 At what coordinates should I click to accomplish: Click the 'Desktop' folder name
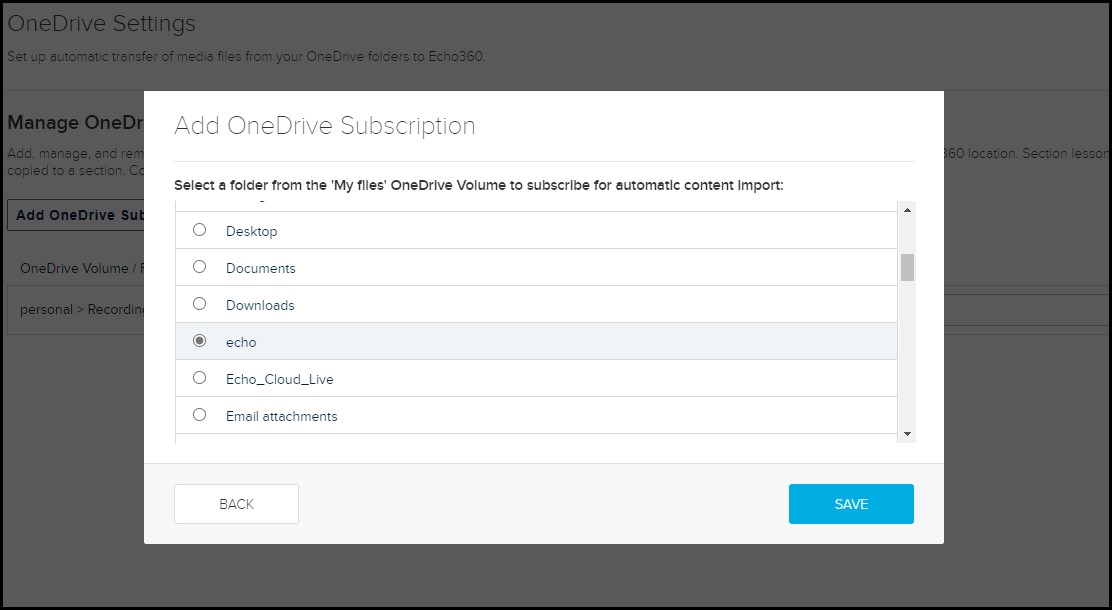click(x=252, y=231)
